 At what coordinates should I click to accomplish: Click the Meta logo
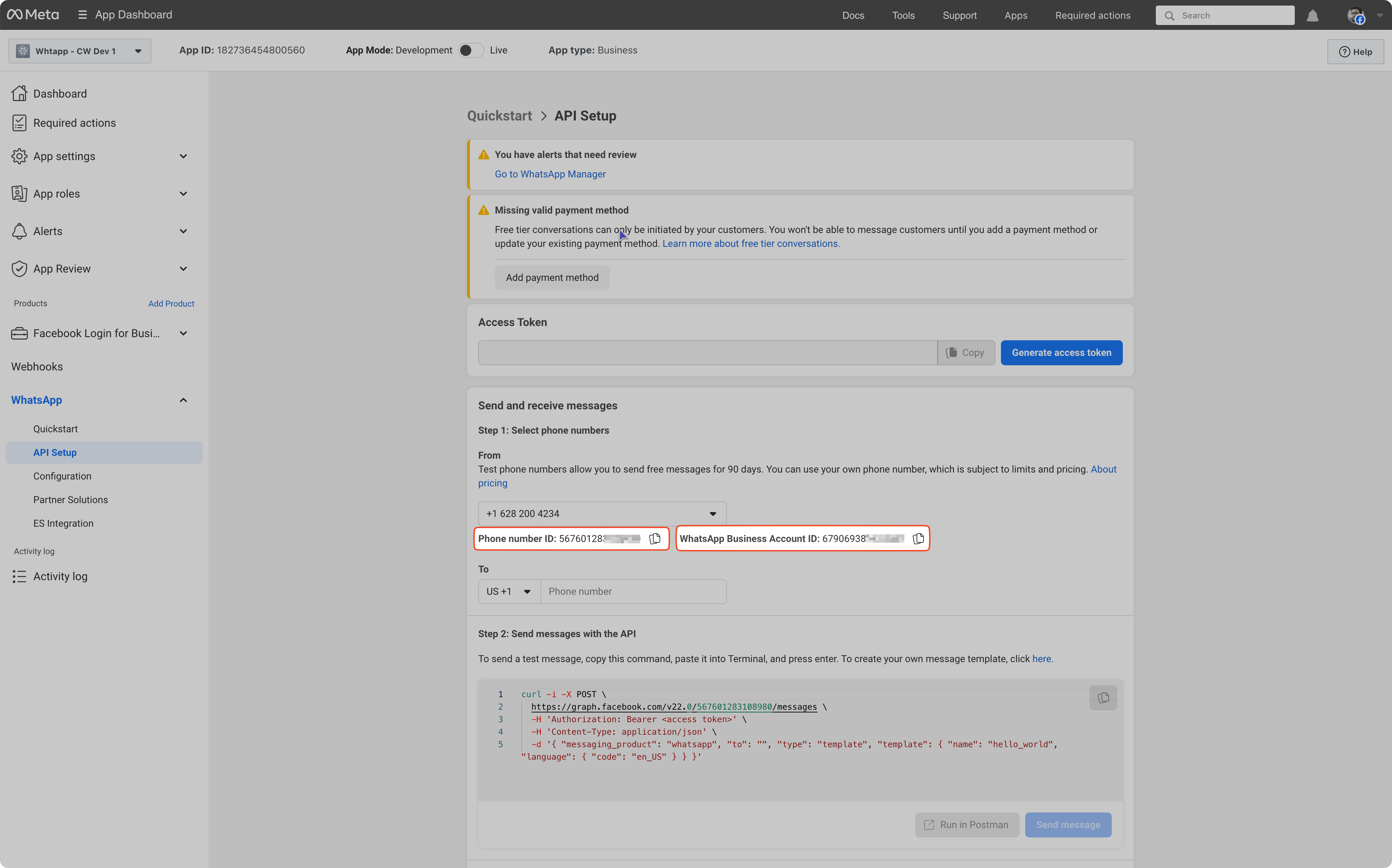[33, 15]
